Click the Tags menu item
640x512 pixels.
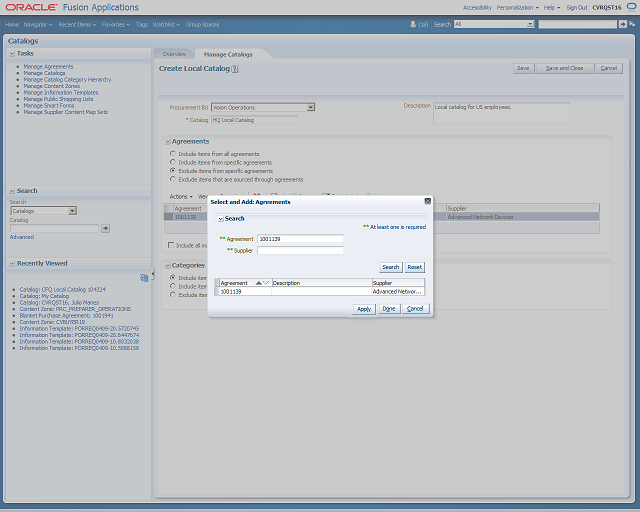click(142, 24)
